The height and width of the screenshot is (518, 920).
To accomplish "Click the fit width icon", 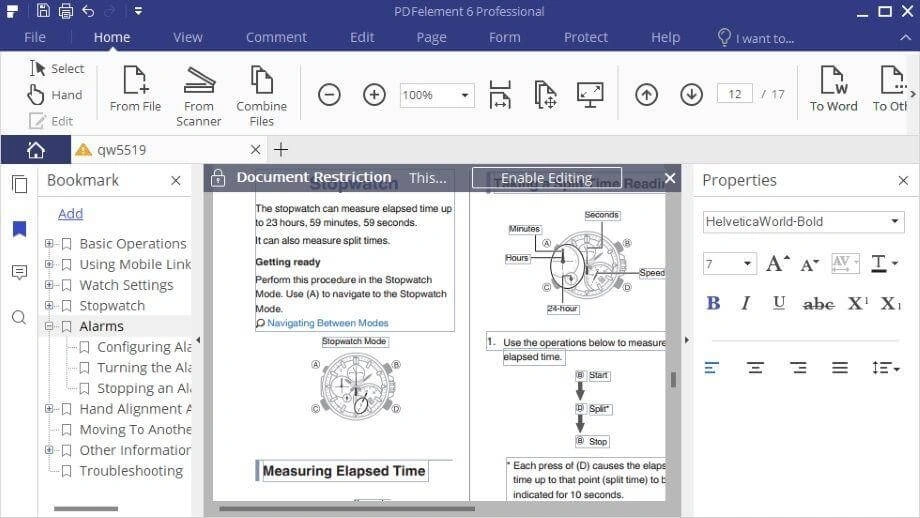I will point(500,94).
